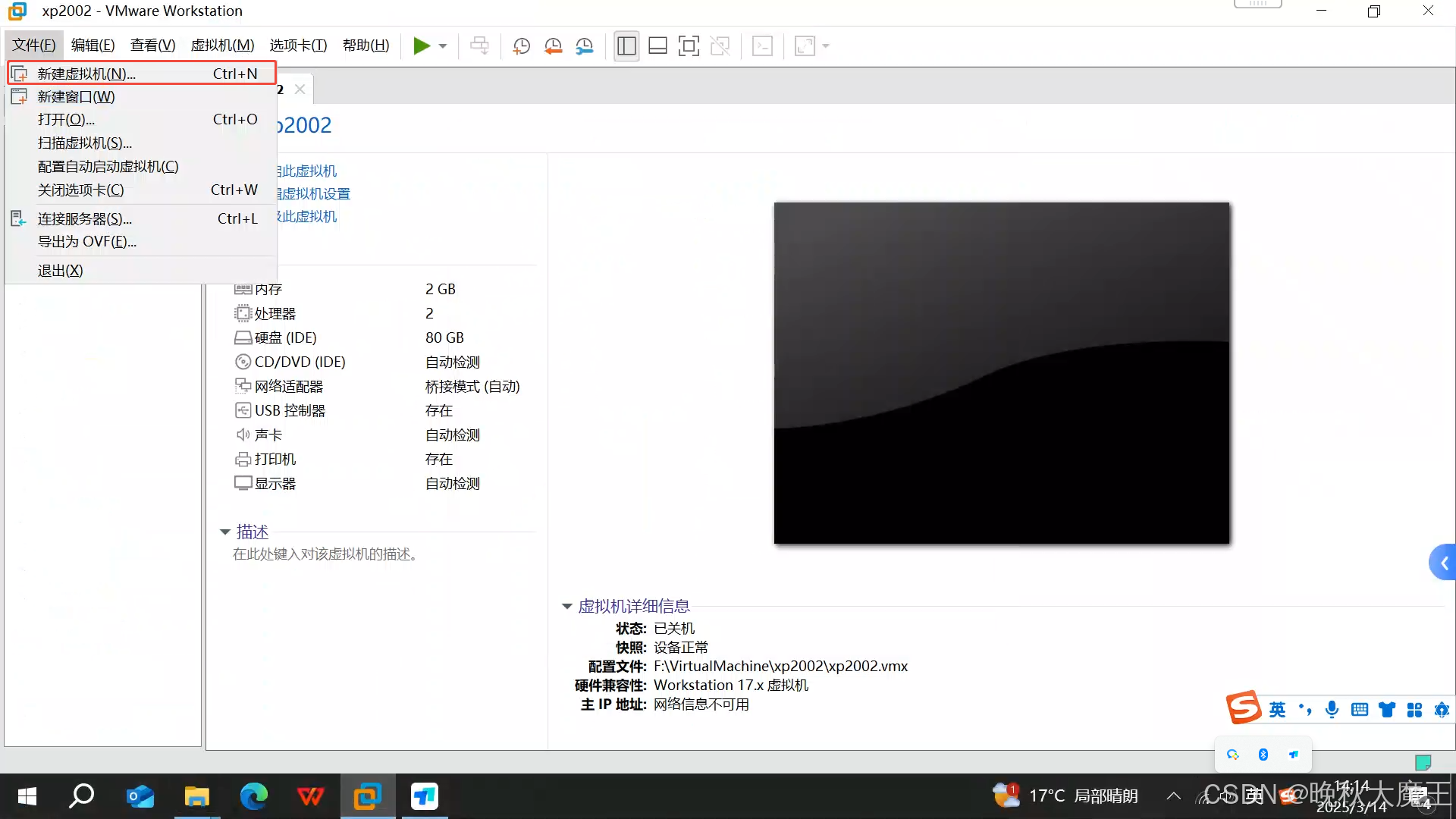
Task: Toggle the library sidebar view
Action: coord(626,46)
